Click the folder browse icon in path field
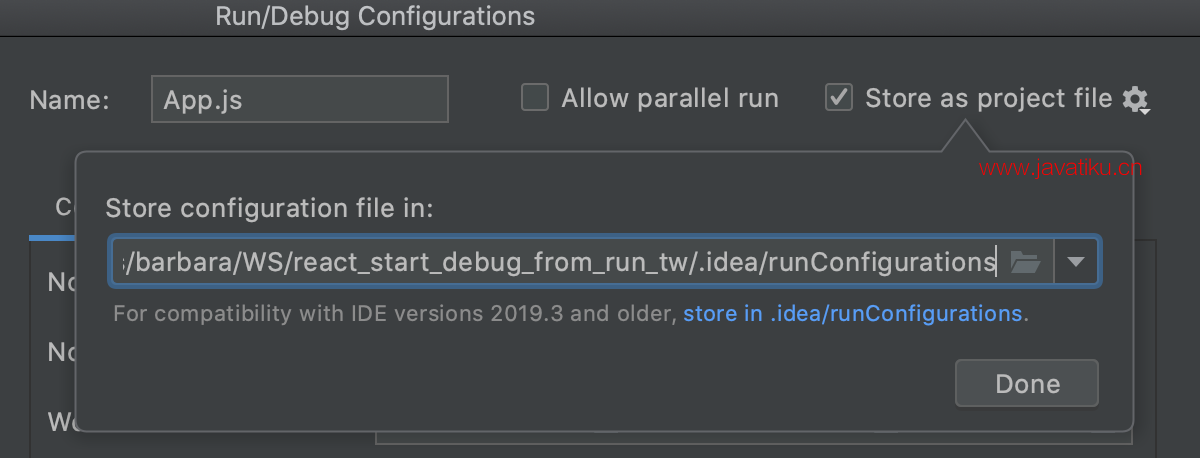This screenshot has width=1200, height=458. 1025,262
